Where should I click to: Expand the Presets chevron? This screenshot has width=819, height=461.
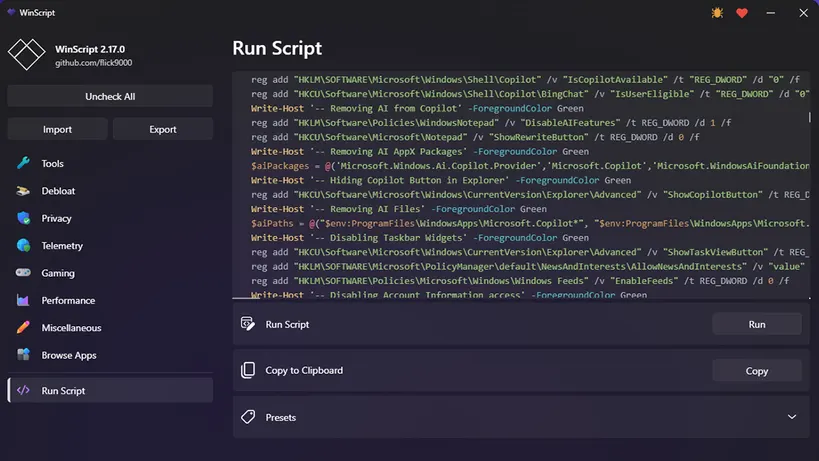pos(792,417)
